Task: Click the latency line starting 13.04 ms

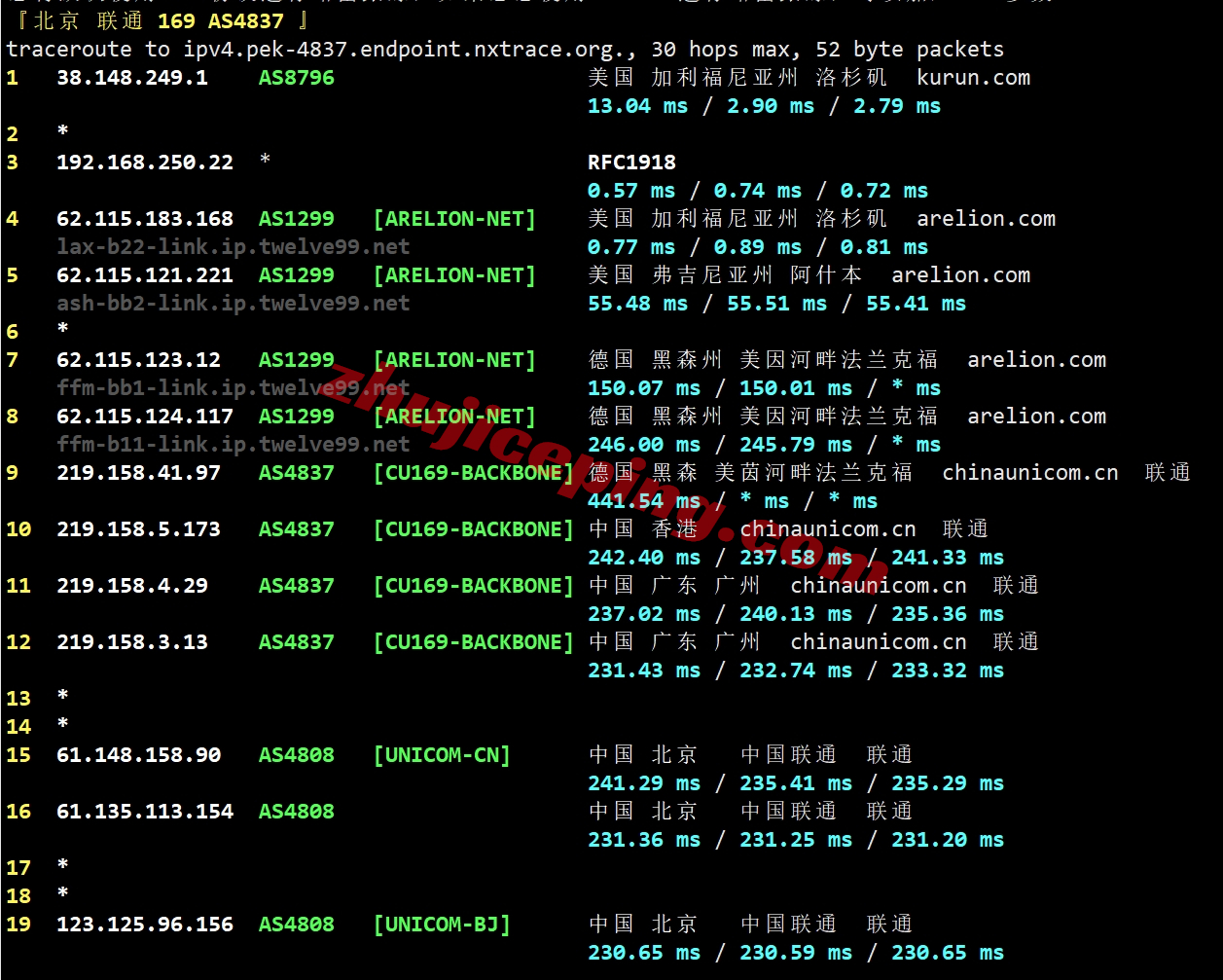Action: coord(765,106)
